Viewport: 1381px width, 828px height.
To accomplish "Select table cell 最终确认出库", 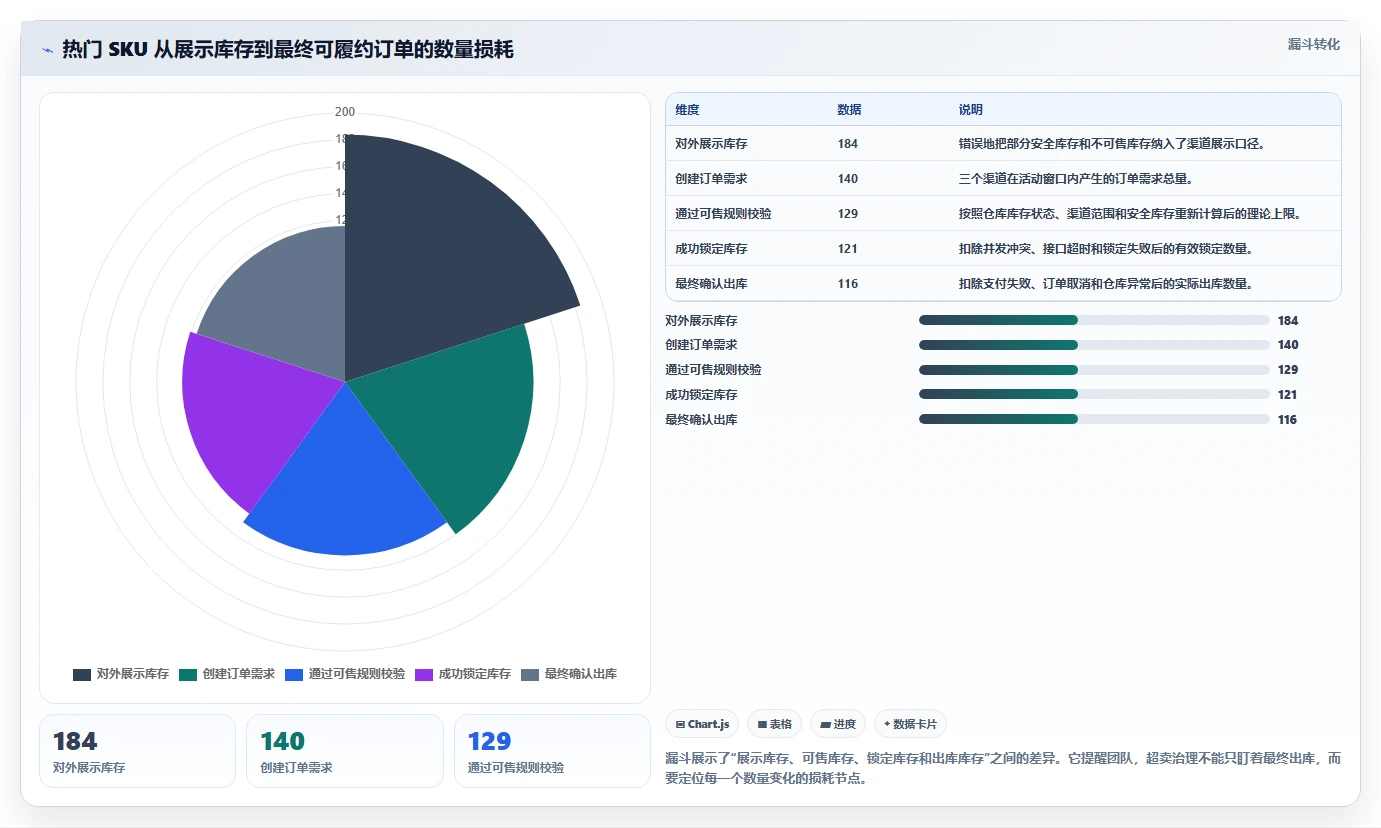I will pyautogui.click(x=711, y=284).
